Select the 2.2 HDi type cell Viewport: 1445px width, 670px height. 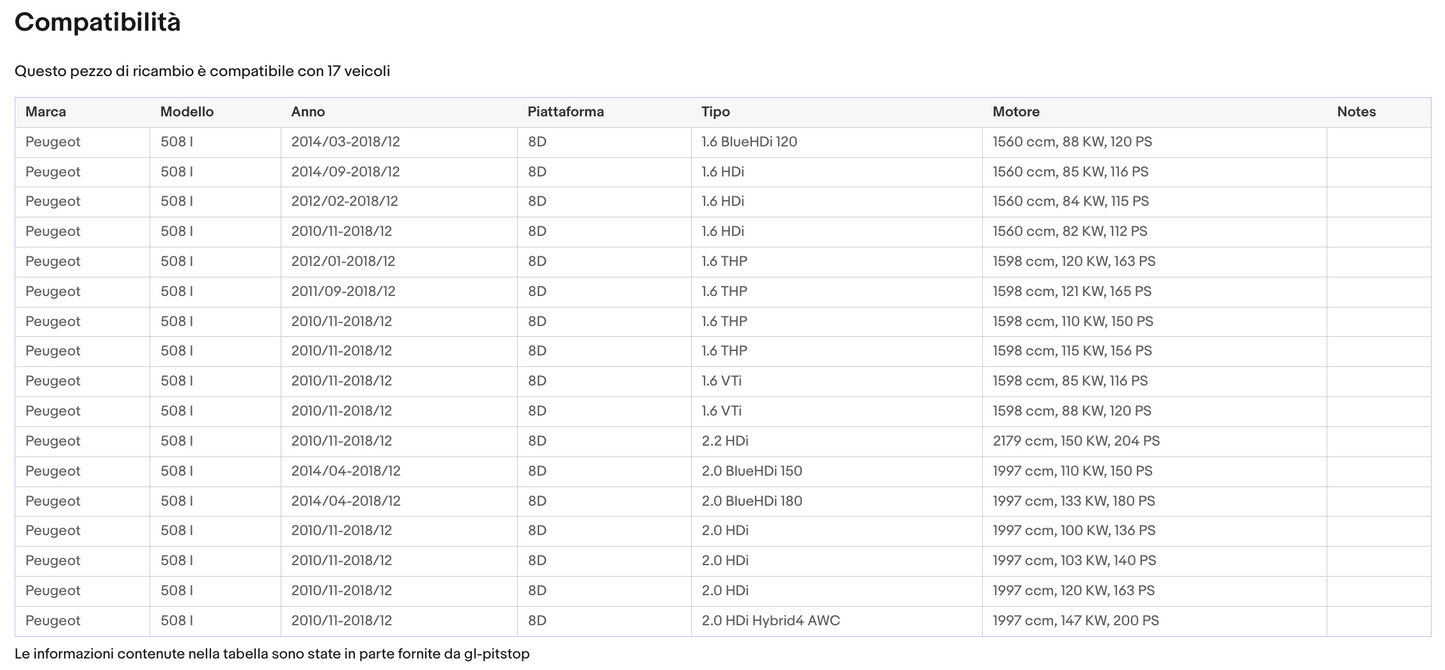[725, 441]
